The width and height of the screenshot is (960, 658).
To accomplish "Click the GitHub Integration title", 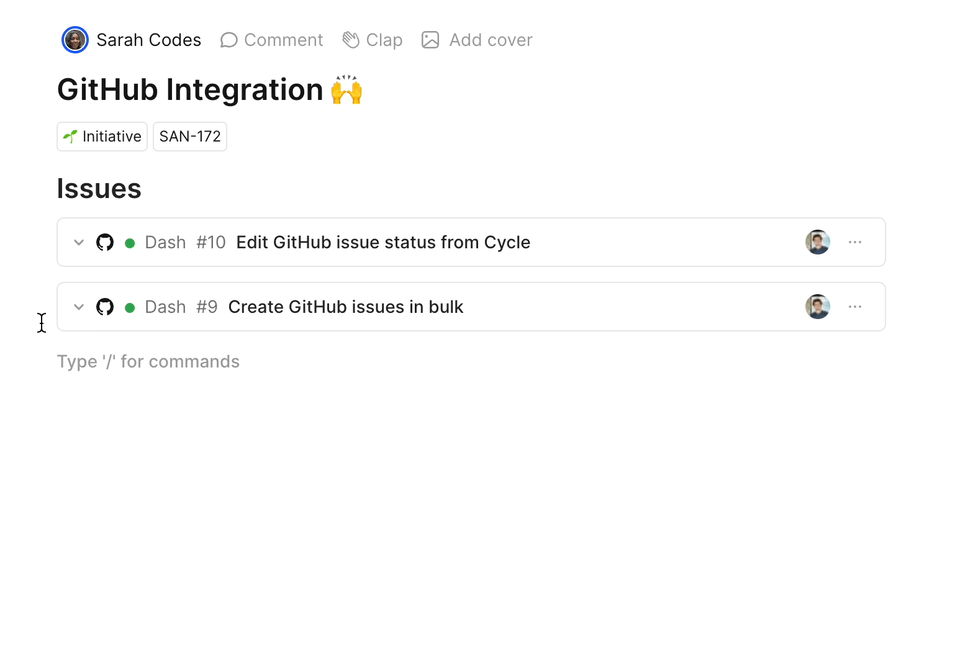I will tap(190, 90).
